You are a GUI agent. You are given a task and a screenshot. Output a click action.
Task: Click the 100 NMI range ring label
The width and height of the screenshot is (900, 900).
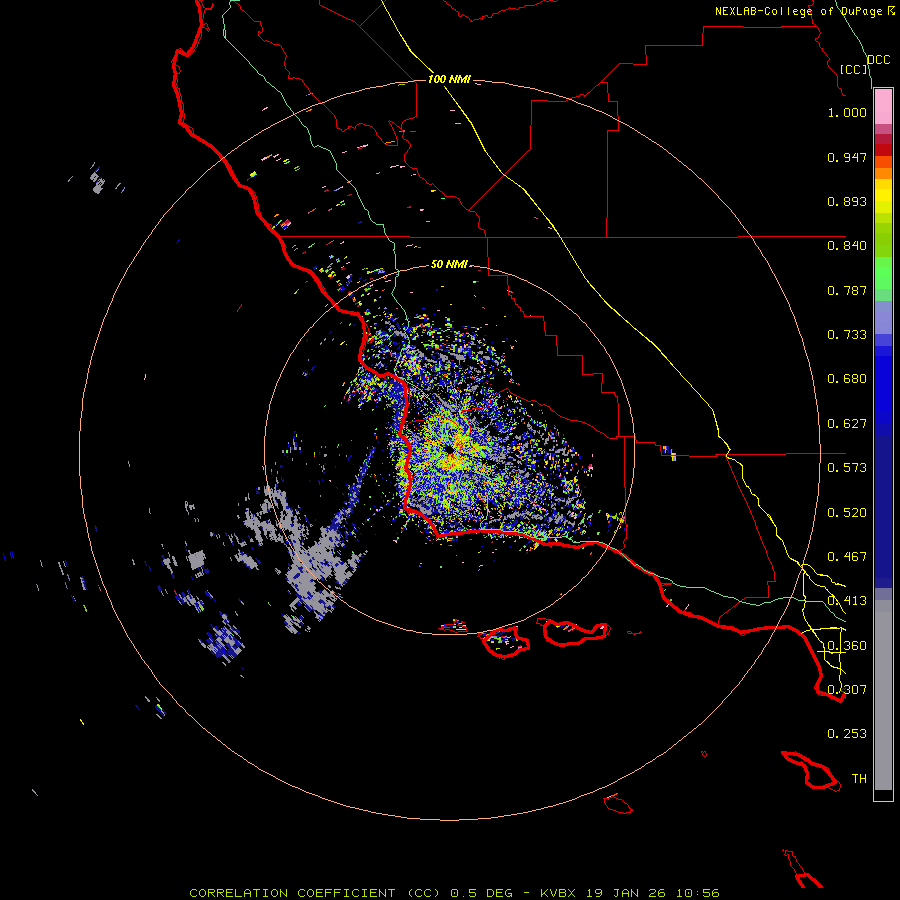pyautogui.click(x=449, y=79)
